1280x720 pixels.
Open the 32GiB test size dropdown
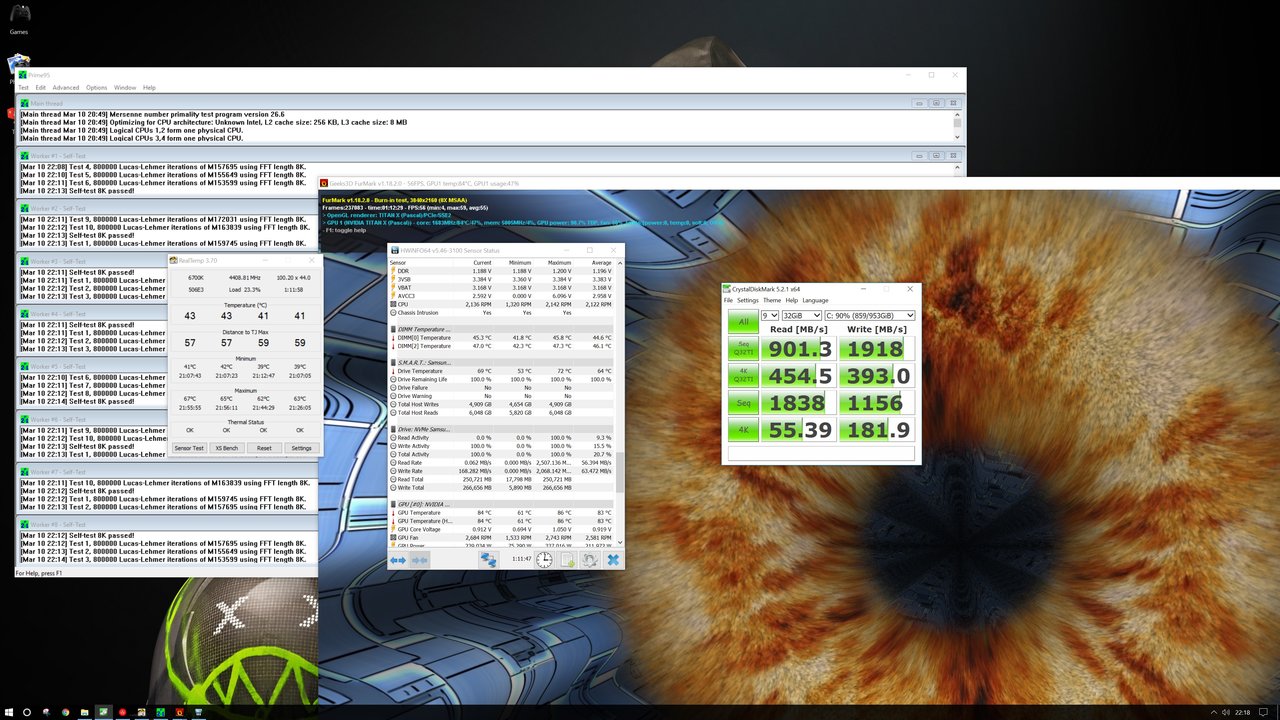point(801,315)
